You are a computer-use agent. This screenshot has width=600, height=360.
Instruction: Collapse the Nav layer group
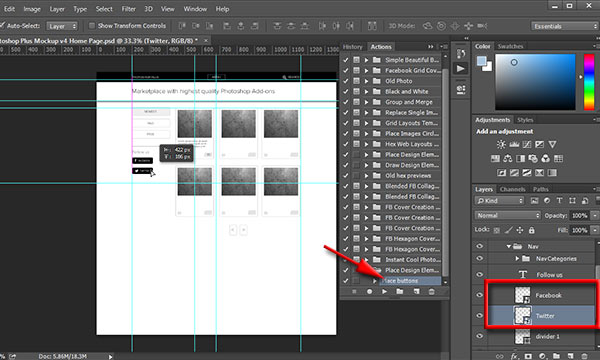tap(509, 246)
